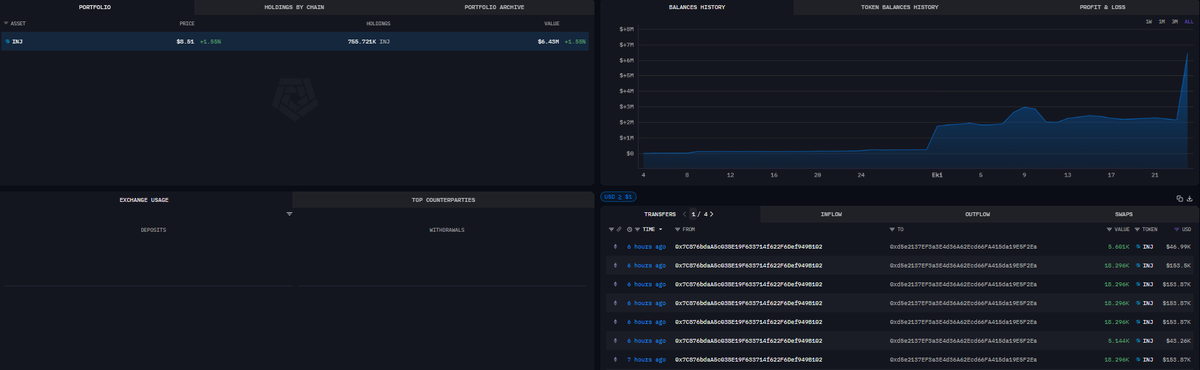Open the TO column filter
The width and height of the screenshot is (1200, 370).
point(892,229)
